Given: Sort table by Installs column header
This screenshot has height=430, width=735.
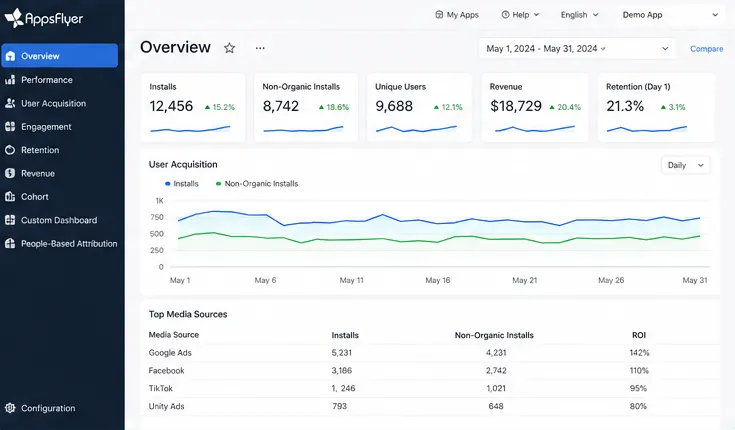Looking at the screenshot, I should coord(345,335).
